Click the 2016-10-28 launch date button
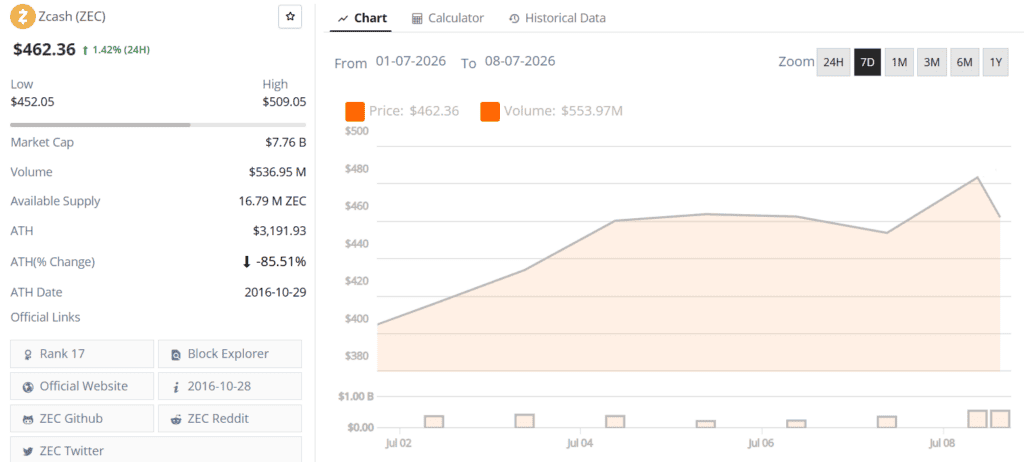1024x462 pixels. [x=230, y=386]
